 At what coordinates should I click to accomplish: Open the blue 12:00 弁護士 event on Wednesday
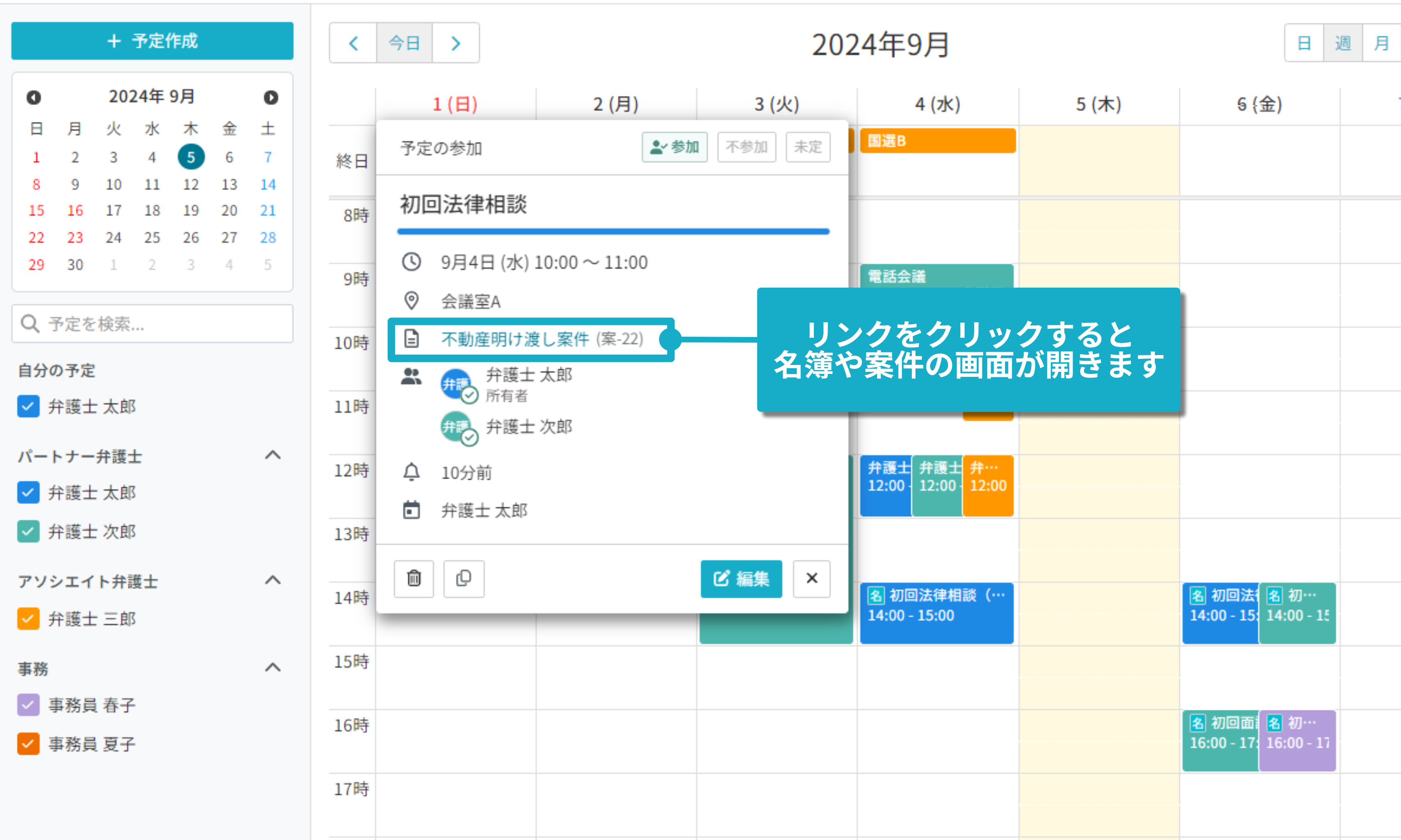[x=886, y=486]
